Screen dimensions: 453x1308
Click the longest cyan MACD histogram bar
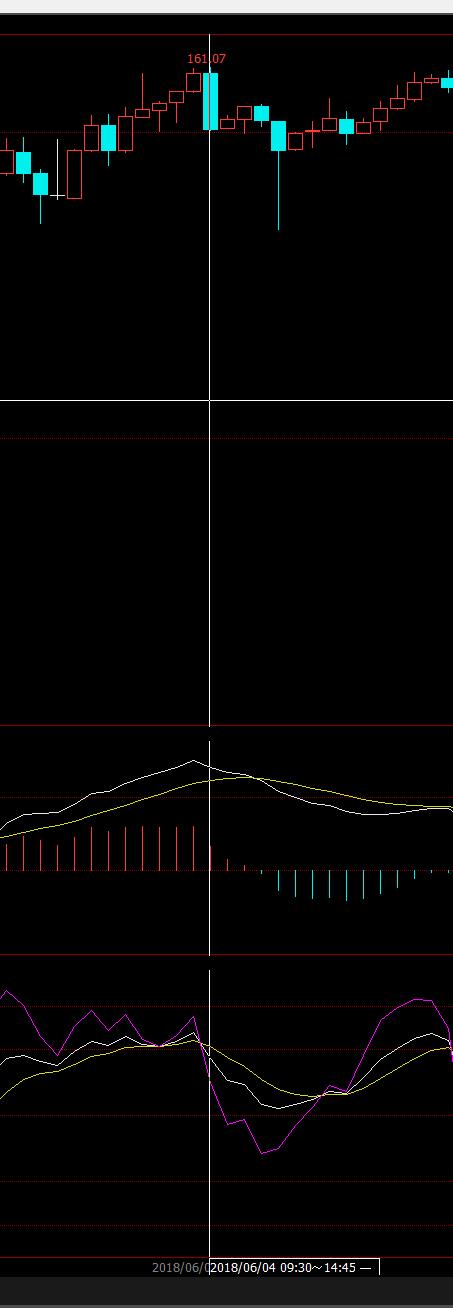(x=346, y=885)
